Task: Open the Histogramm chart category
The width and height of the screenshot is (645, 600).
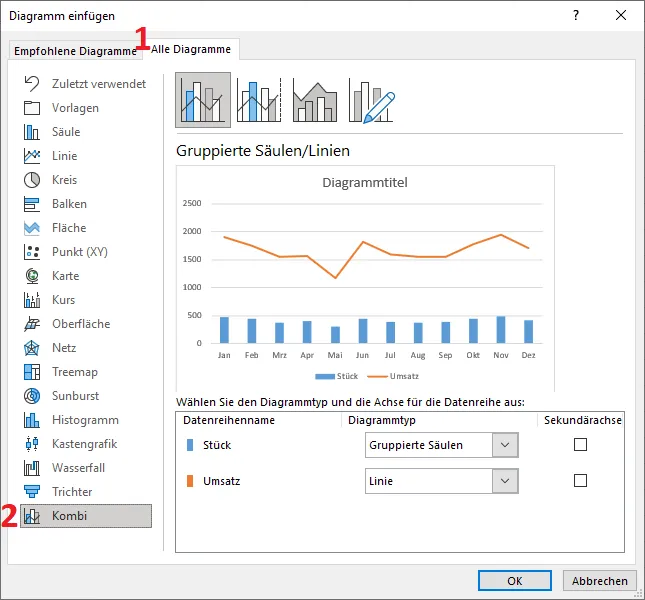Action: coord(85,420)
